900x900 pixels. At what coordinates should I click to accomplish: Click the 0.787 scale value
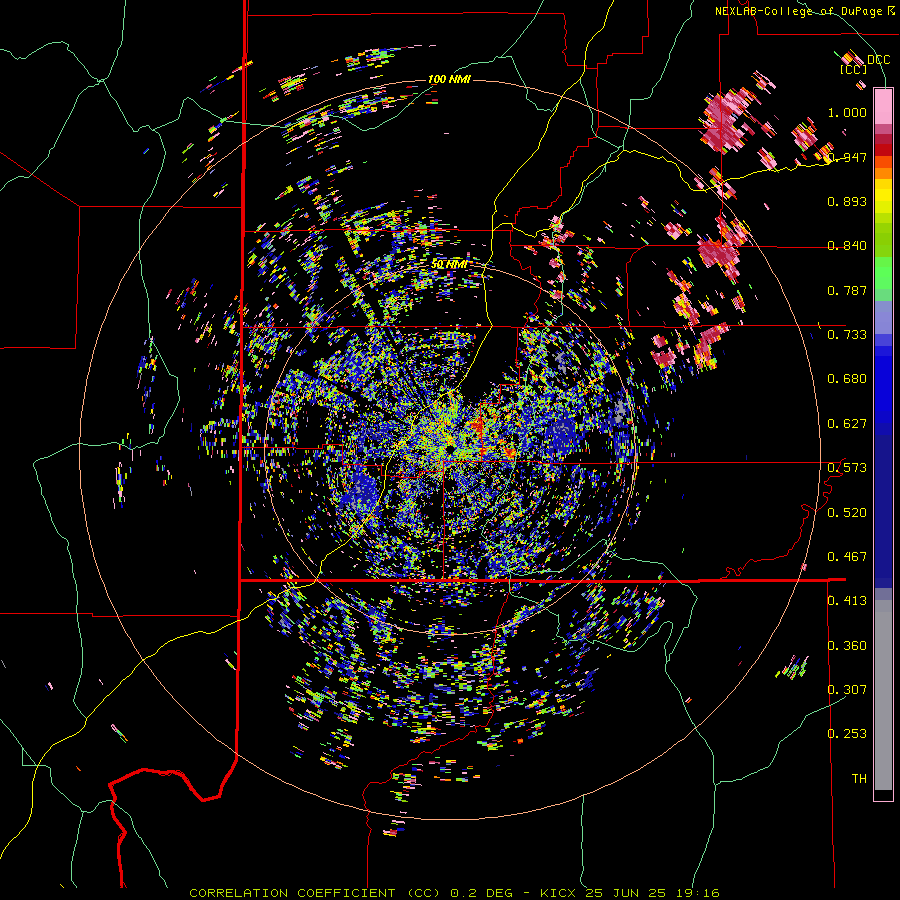click(847, 290)
